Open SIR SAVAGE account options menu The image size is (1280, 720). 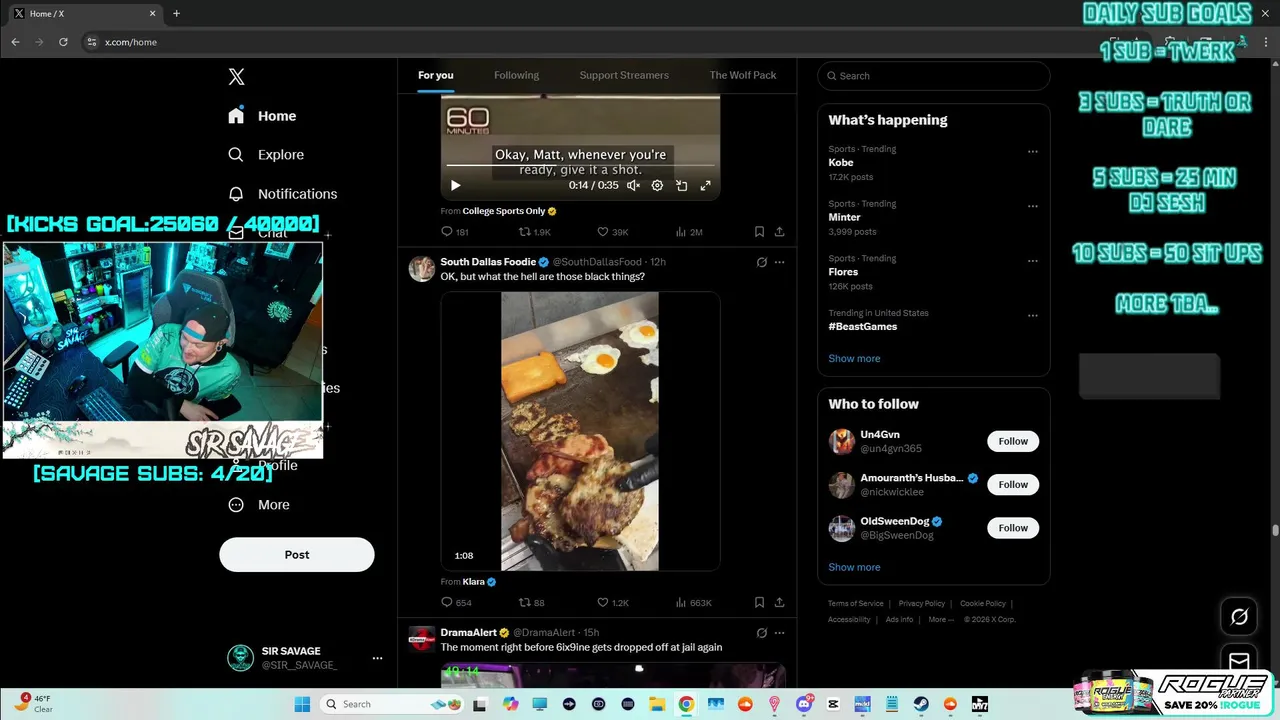coord(377,658)
